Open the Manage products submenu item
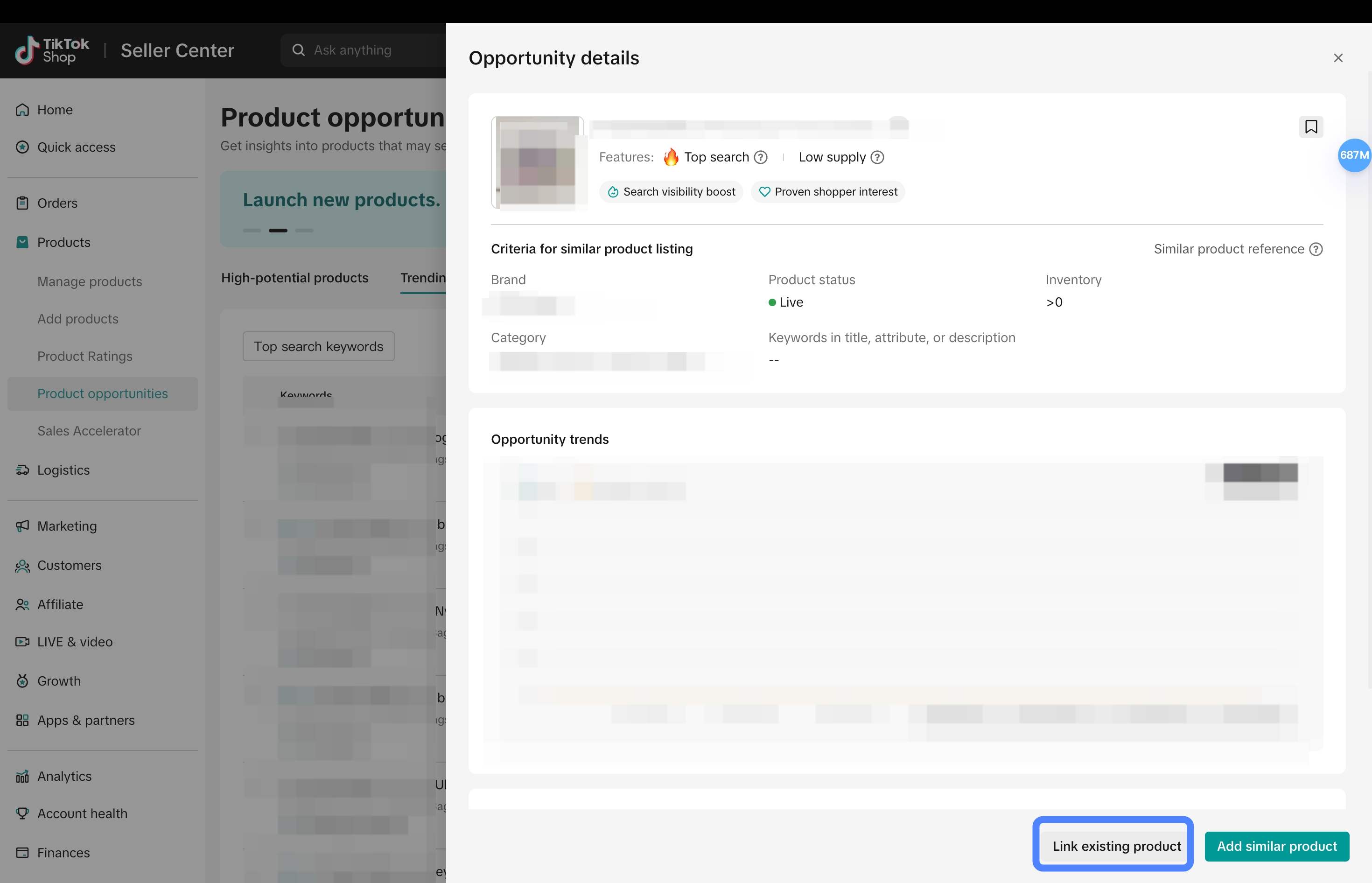1372x883 pixels. pos(90,281)
